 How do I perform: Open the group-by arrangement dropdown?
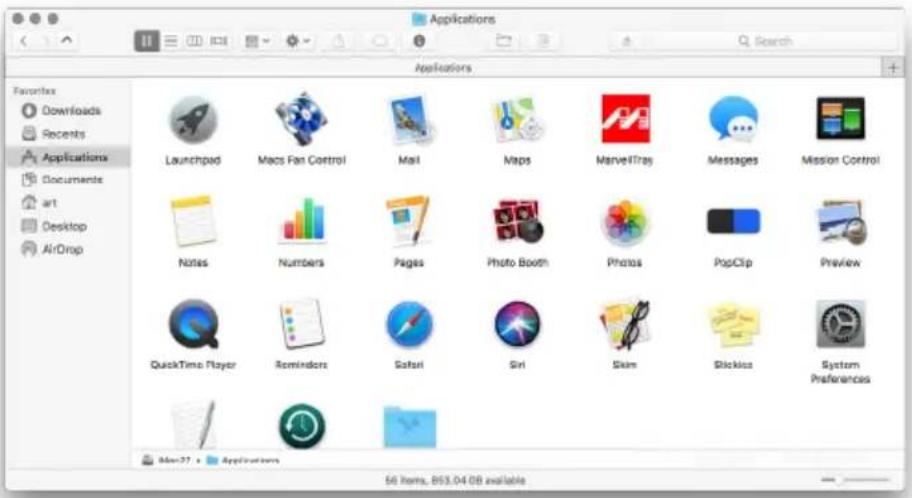click(x=257, y=41)
